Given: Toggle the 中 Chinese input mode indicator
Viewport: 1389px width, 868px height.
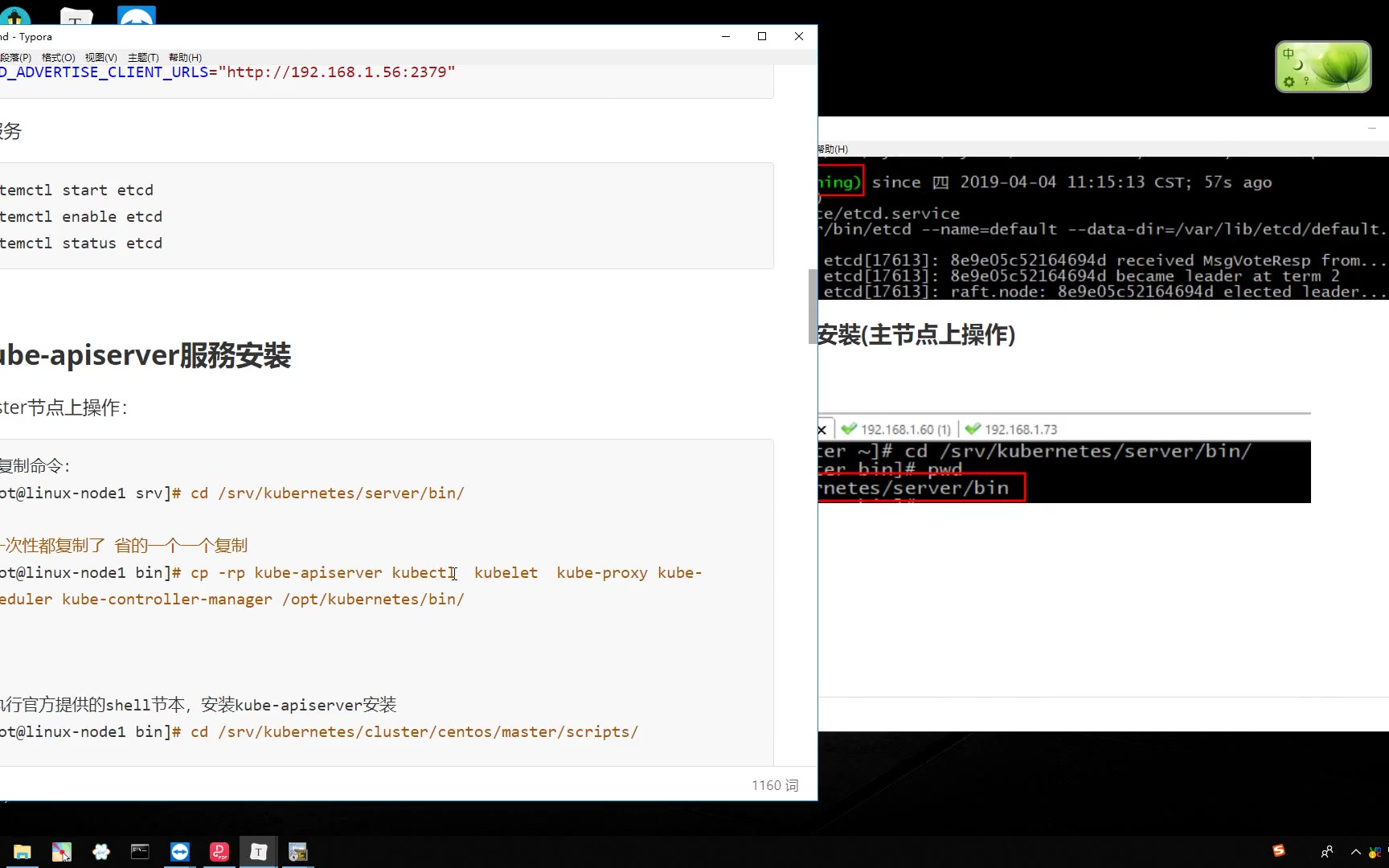Looking at the screenshot, I should (x=1289, y=54).
